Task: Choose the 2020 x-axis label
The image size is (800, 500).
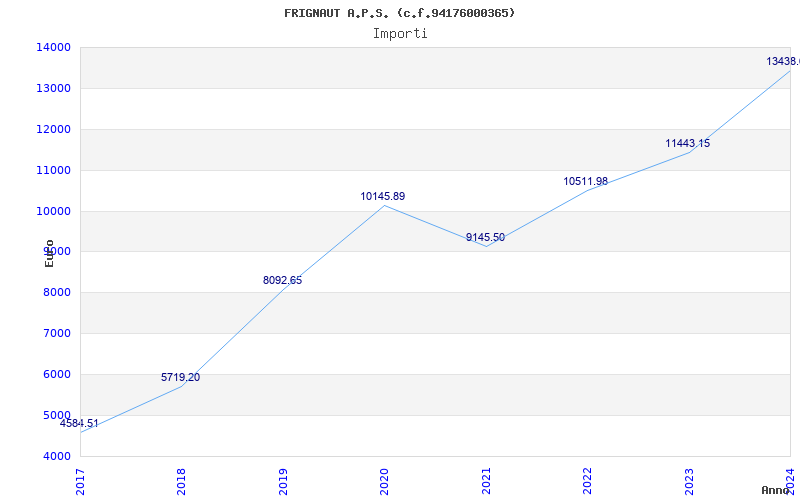Action: pos(384,480)
